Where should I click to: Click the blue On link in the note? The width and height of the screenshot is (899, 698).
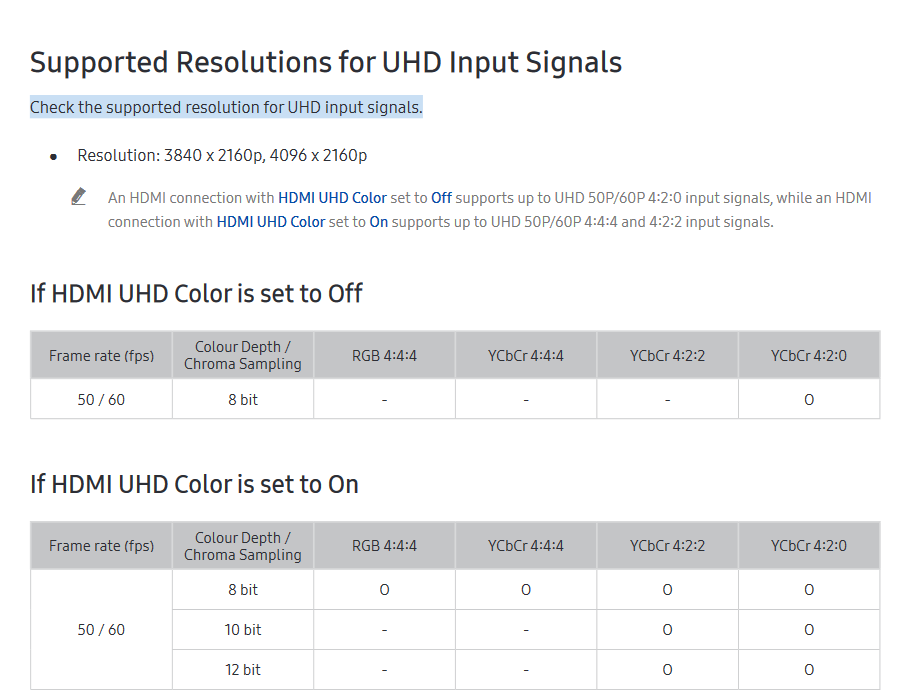pyautogui.click(x=378, y=222)
